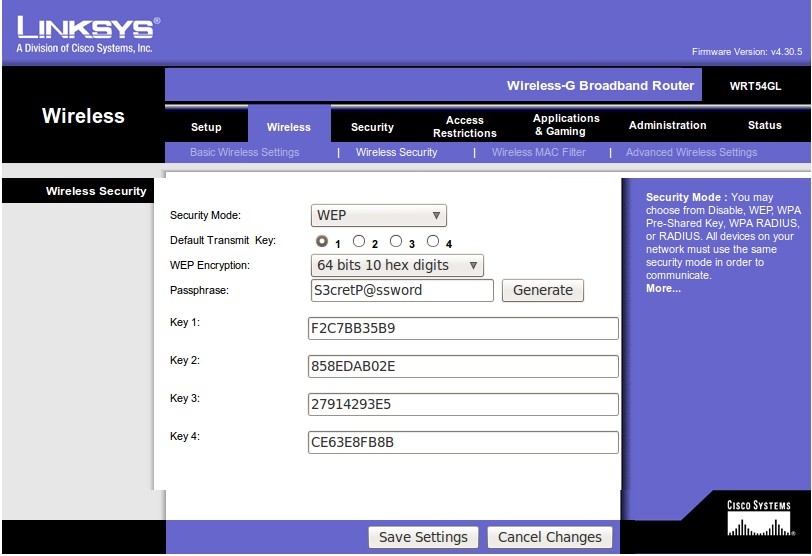
Task: Open the Security tab
Action: click(372, 127)
